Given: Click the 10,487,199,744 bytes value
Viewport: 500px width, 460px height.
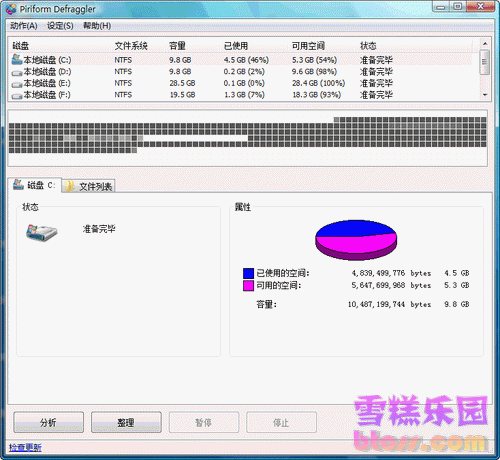Looking at the screenshot, I should [389, 304].
